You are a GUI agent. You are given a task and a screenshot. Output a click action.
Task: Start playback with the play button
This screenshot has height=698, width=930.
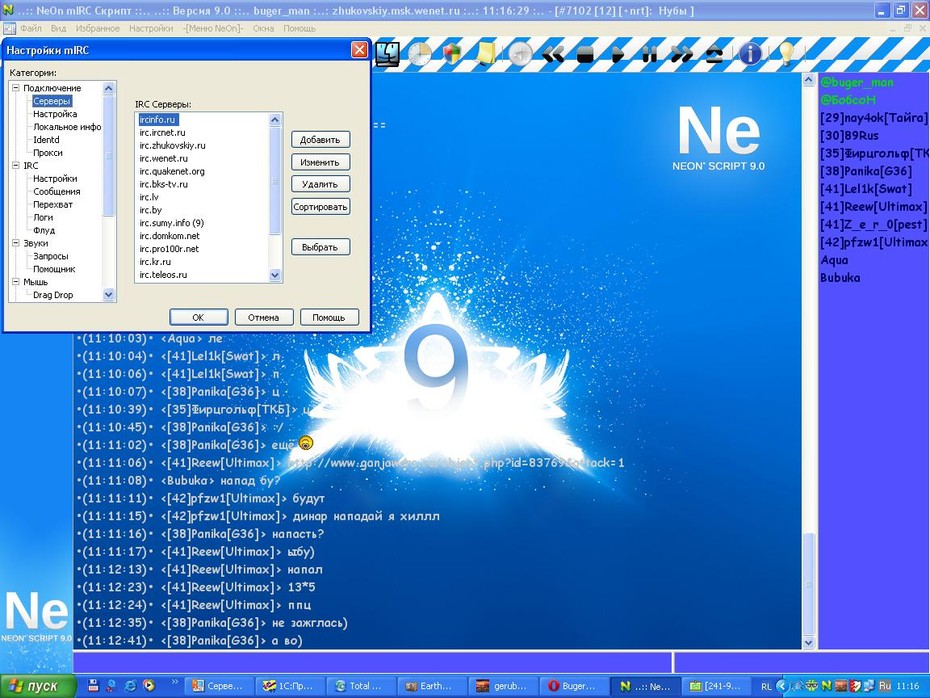pyautogui.click(x=618, y=55)
